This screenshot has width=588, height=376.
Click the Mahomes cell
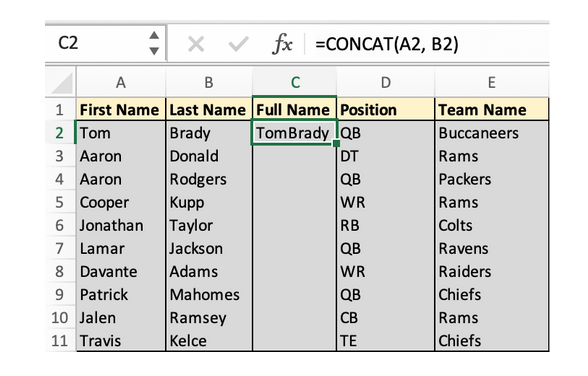(x=209, y=294)
